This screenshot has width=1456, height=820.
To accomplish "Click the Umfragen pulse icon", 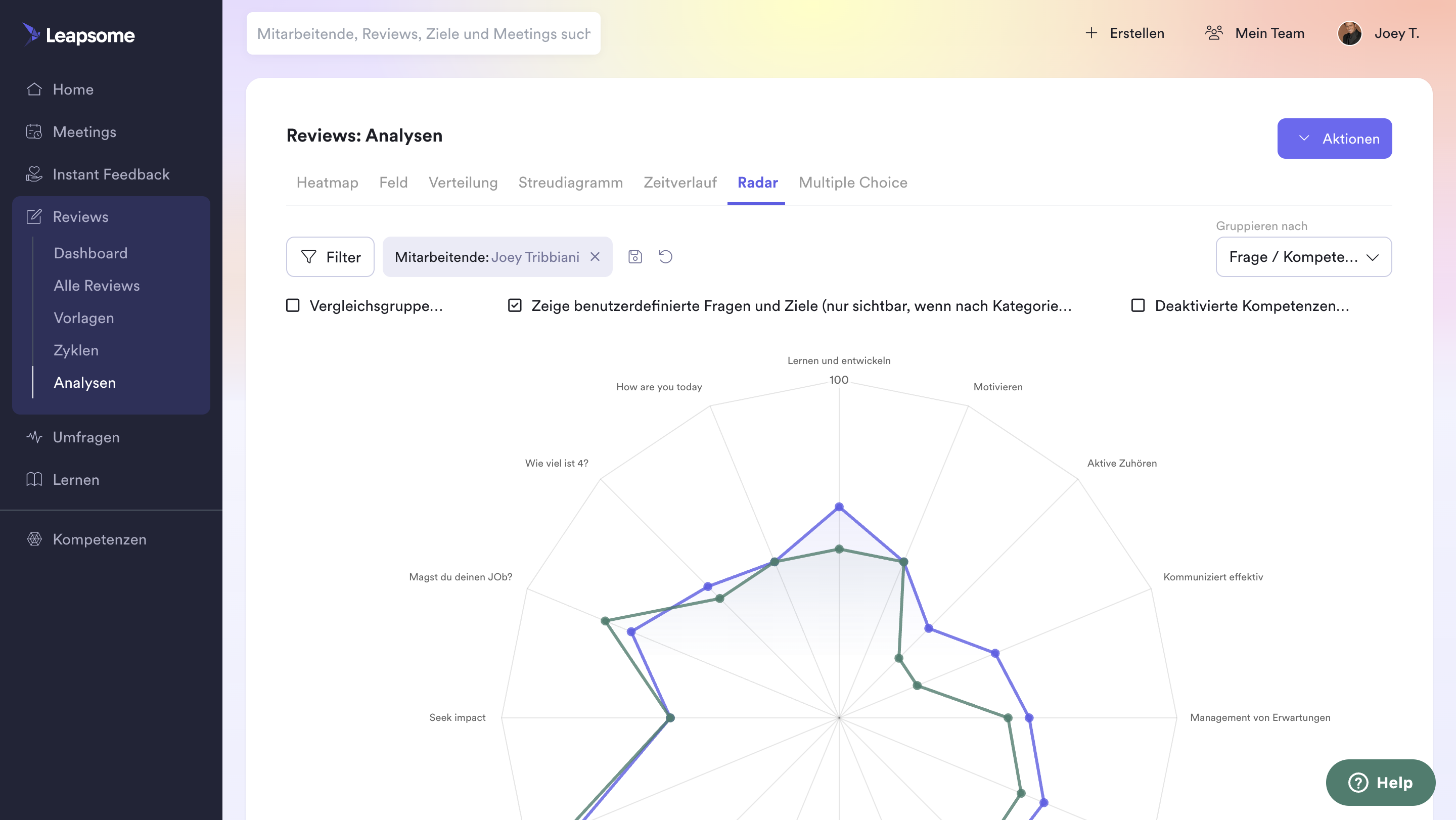I will point(34,437).
